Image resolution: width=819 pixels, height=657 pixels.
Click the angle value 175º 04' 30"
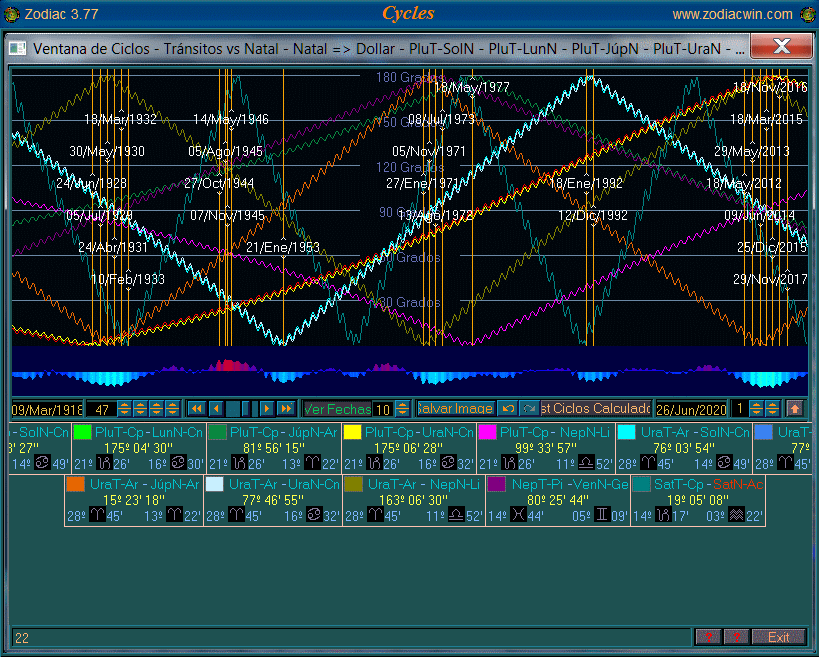138,448
